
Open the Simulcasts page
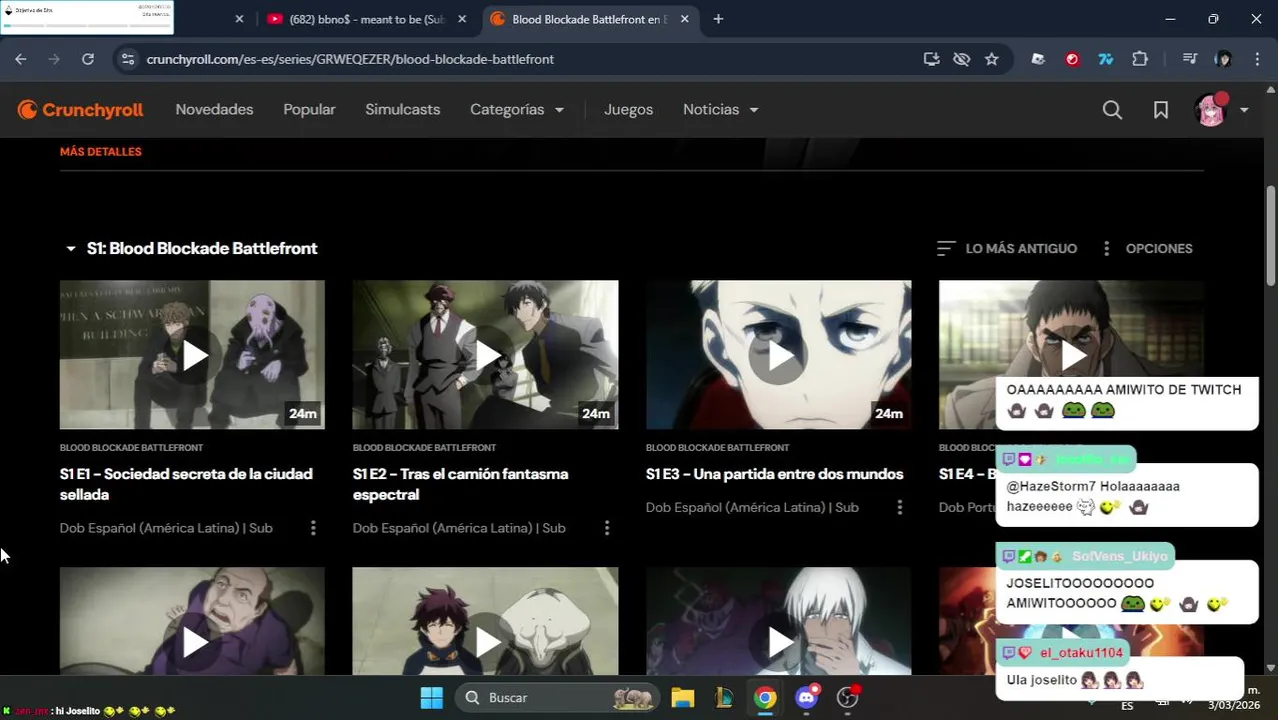click(x=402, y=110)
